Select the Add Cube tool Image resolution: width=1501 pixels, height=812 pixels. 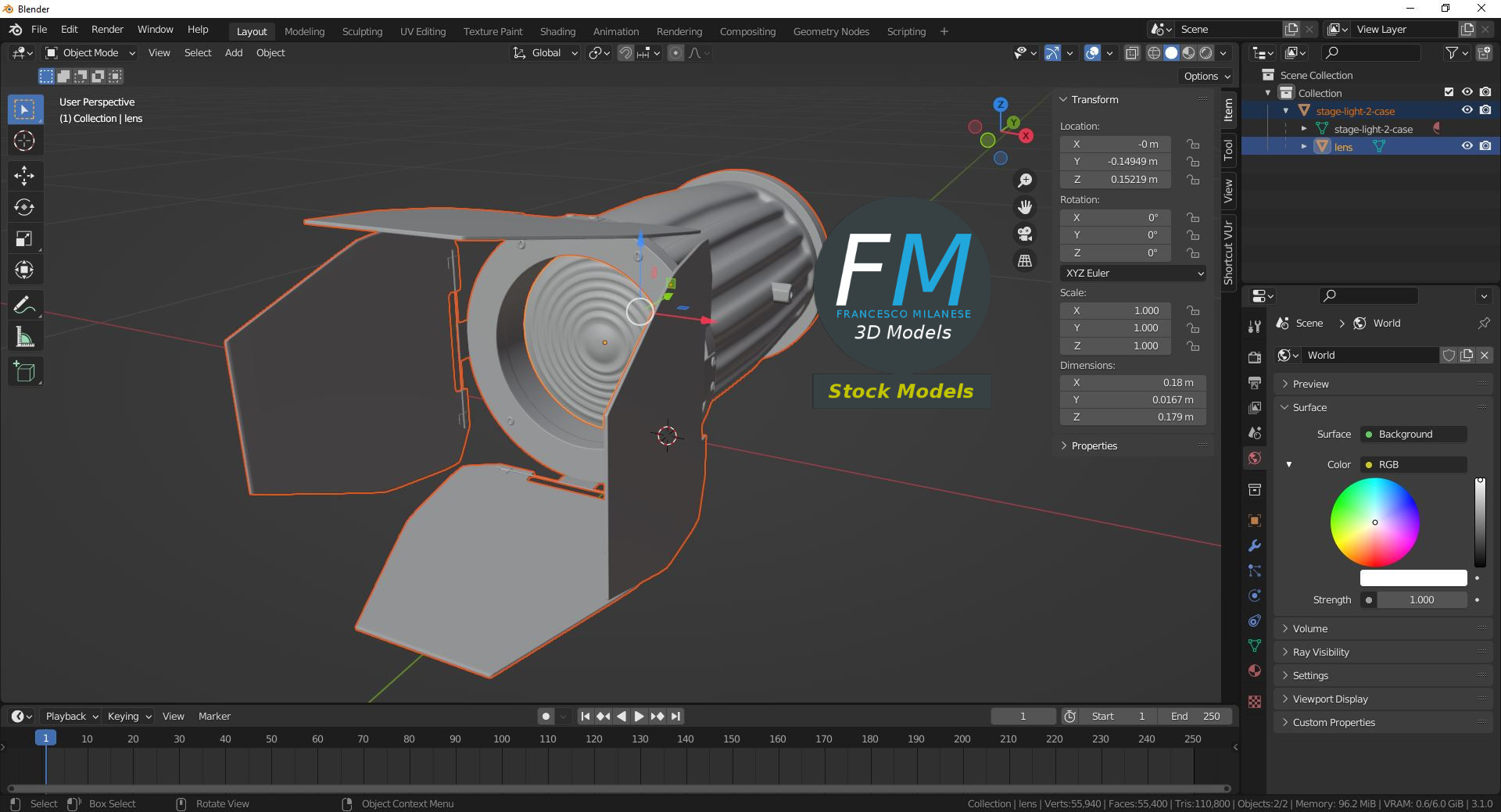(24, 372)
